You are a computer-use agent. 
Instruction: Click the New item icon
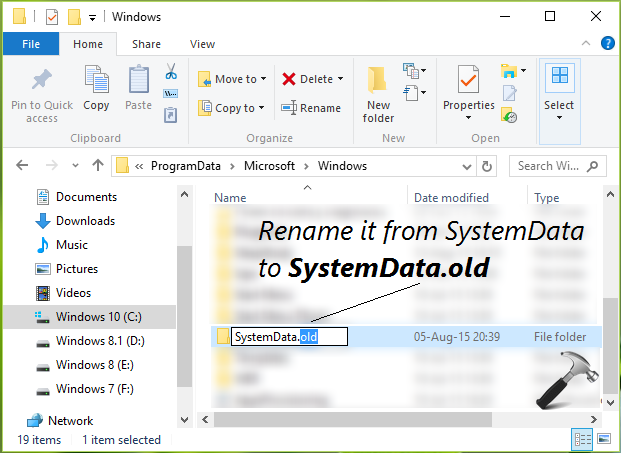tap(411, 71)
